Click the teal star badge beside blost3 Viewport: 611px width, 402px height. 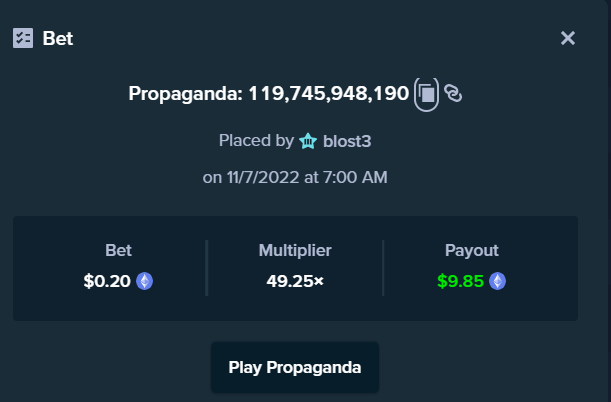(x=308, y=141)
